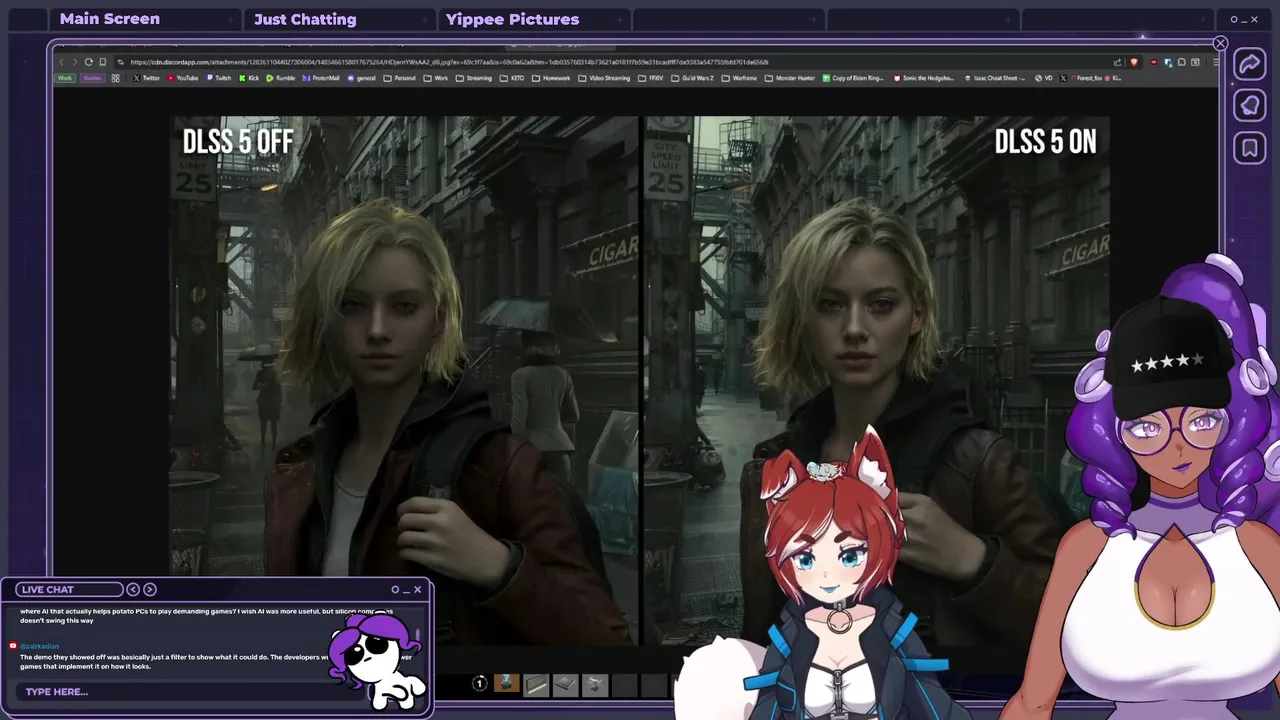Screen dimensions: 1280x720
Task: Expand the Warframe bookmarks folder
Action: coord(739,78)
